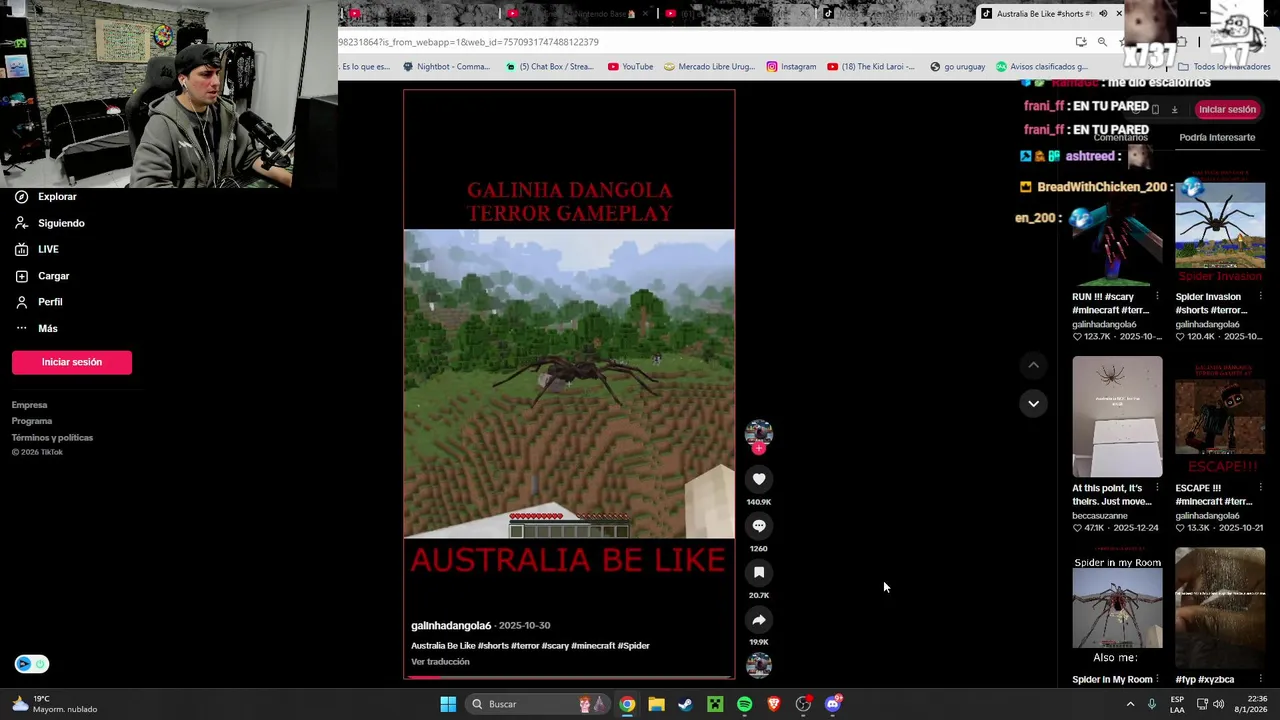Viewport: 1280px width, 720px height.
Task: Switch to Nintendo Base YouTube tab
Action: pyautogui.click(x=580, y=13)
